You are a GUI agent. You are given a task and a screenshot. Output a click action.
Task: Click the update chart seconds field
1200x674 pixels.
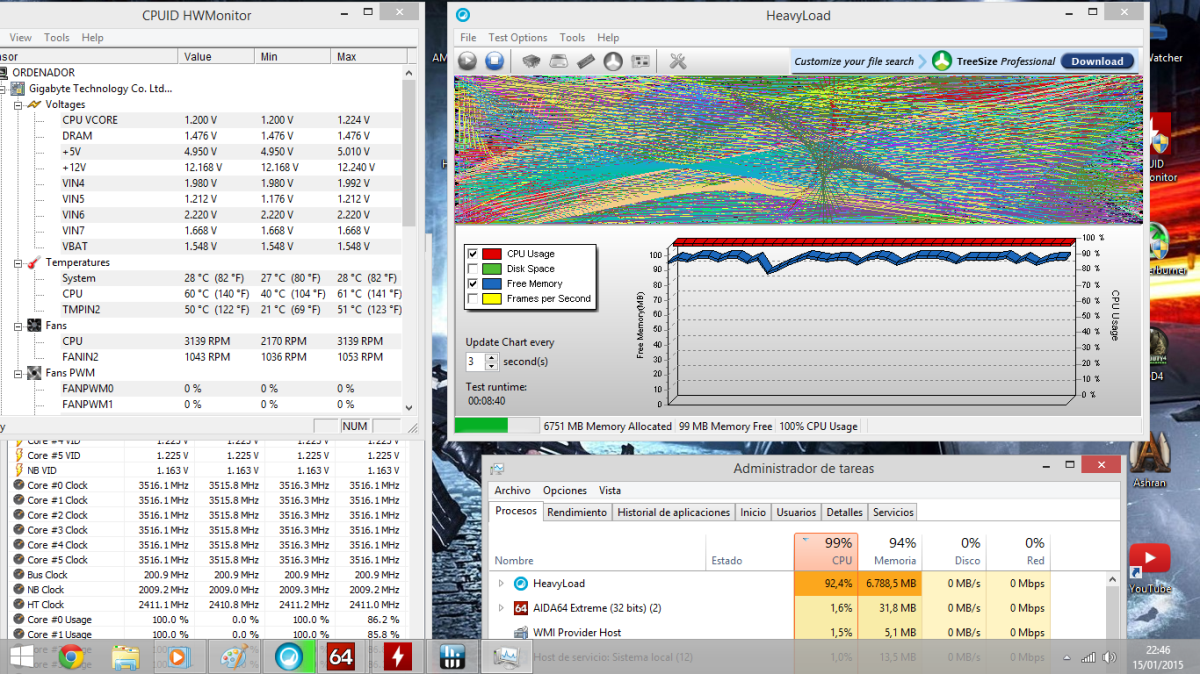(475, 362)
